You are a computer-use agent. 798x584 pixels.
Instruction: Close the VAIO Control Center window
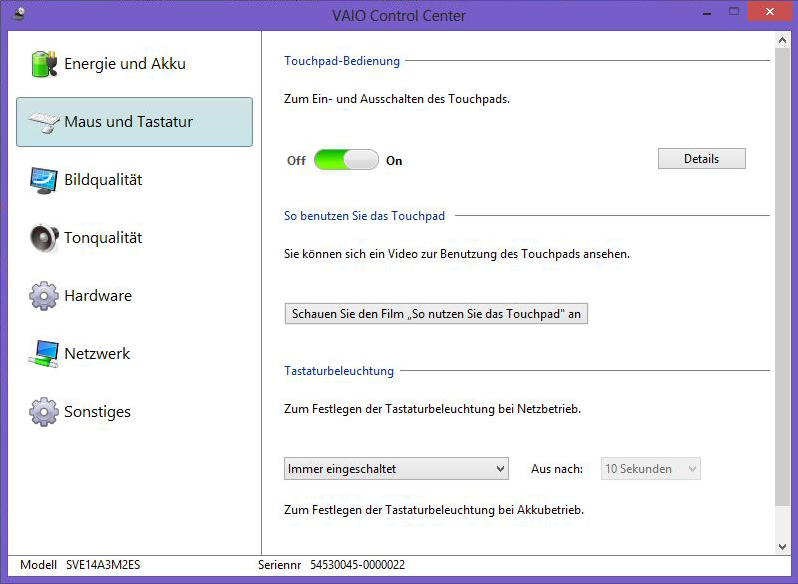[770, 11]
